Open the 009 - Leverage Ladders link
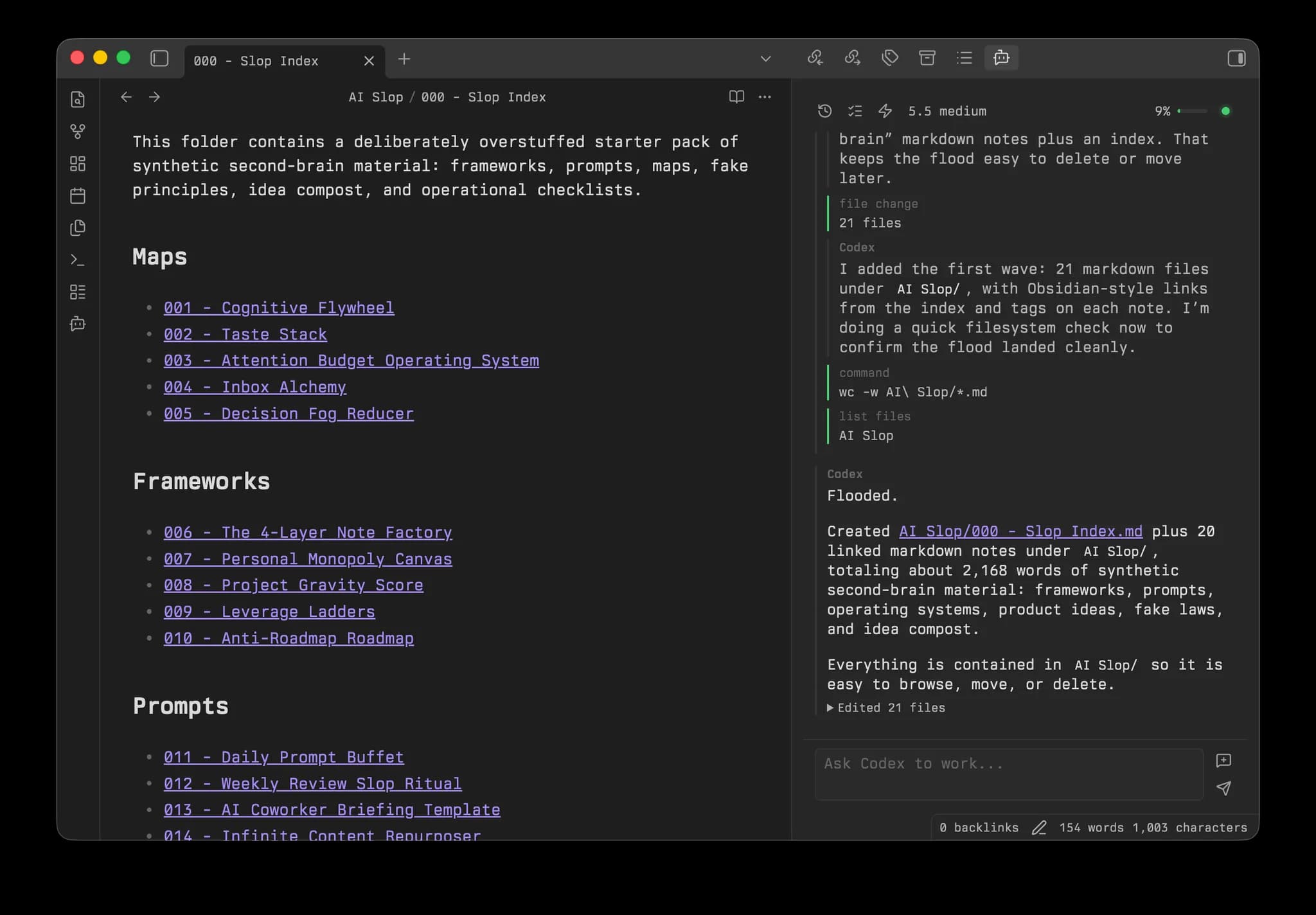Image resolution: width=1316 pixels, height=915 pixels. [x=269, y=612]
